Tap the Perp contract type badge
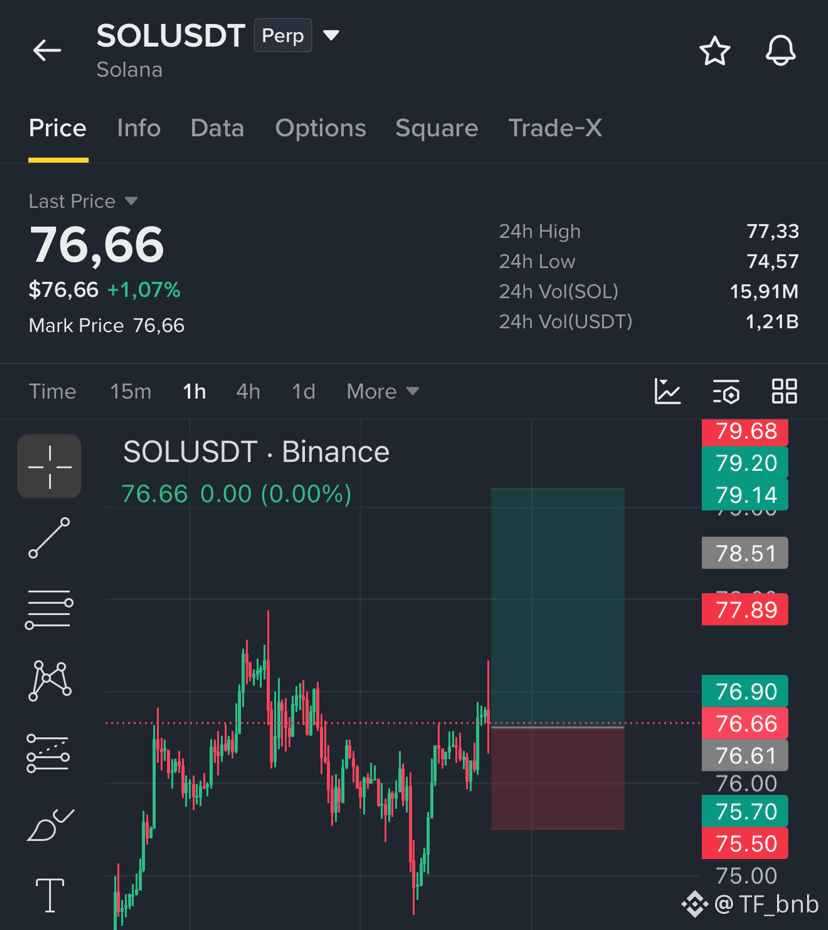The height and width of the screenshot is (930, 828). point(283,36)
